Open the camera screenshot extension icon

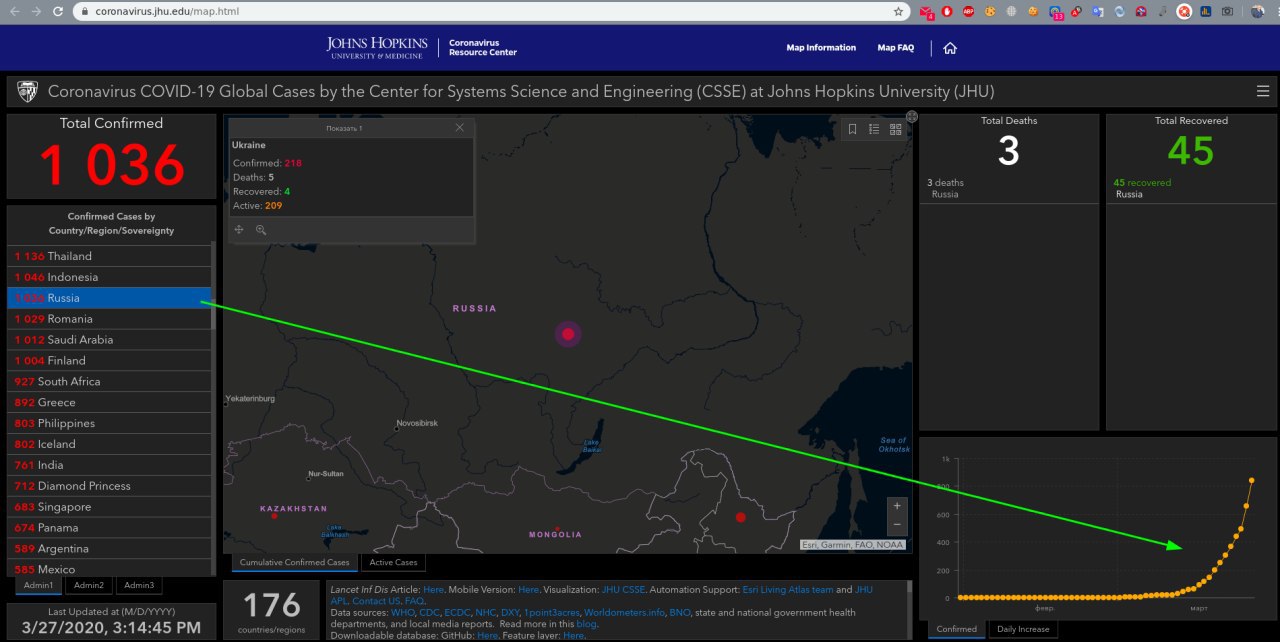1227,12
